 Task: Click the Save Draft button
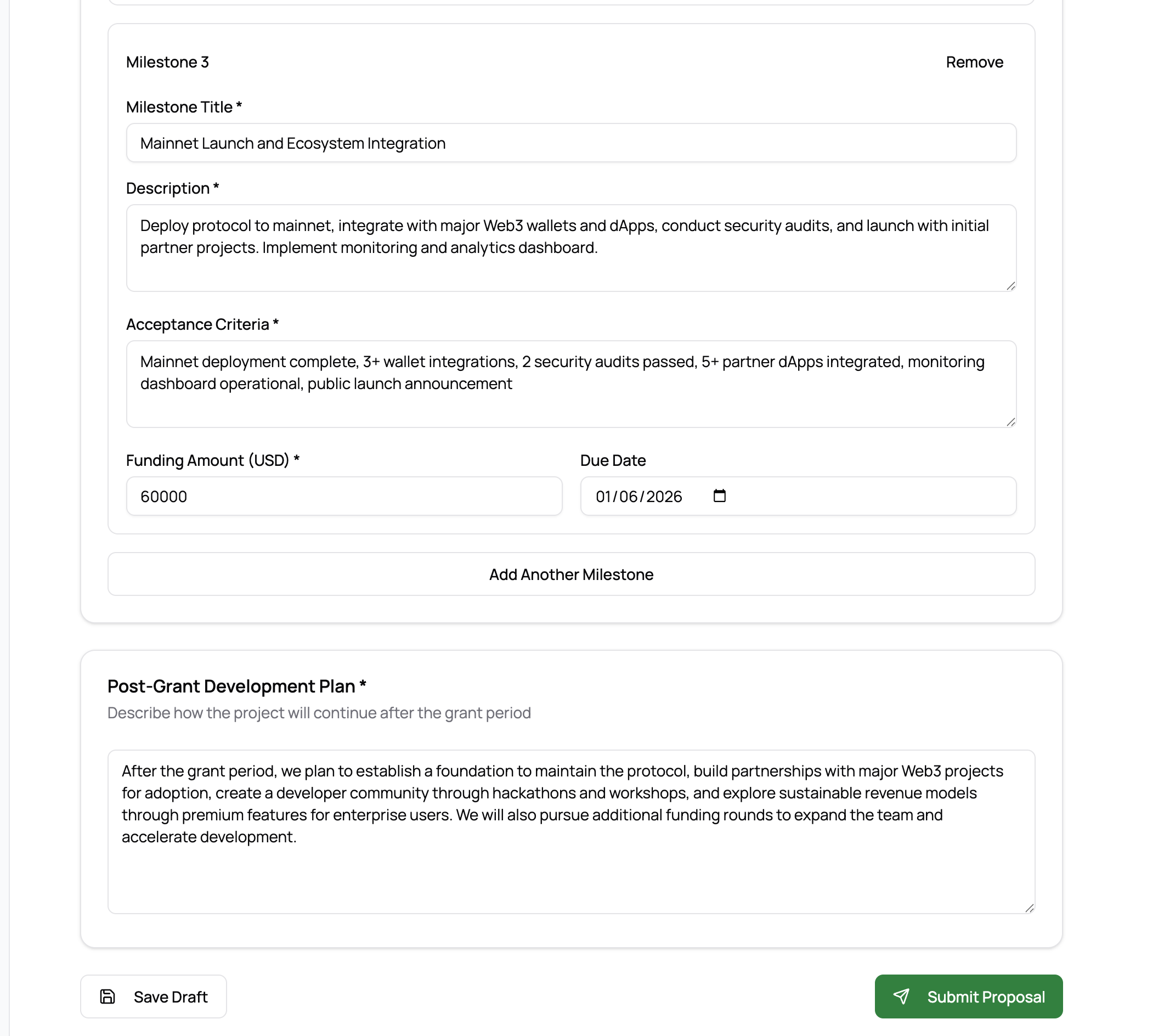click(x=153, y=996)
